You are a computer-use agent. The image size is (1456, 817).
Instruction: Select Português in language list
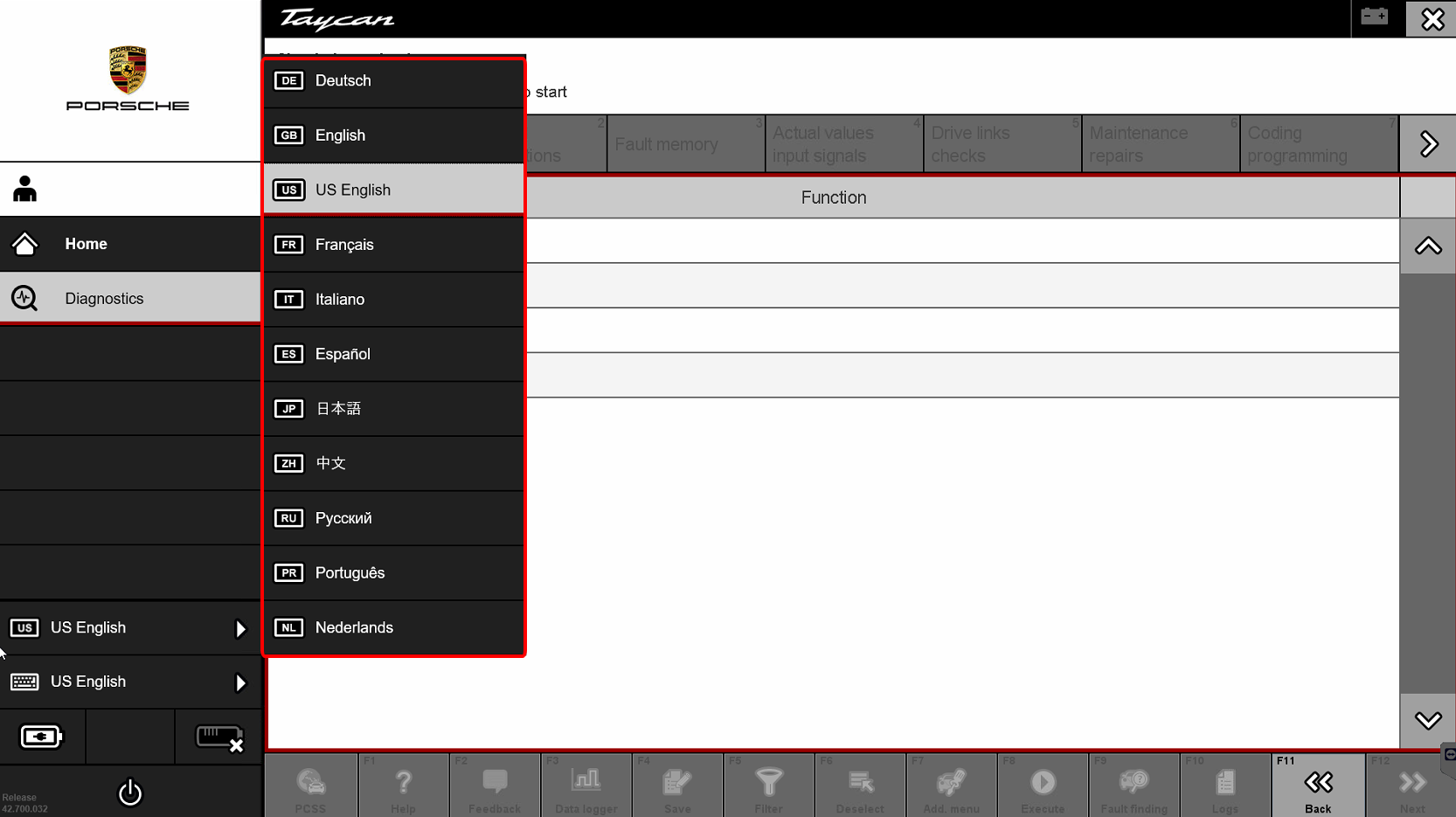[393, 572]
